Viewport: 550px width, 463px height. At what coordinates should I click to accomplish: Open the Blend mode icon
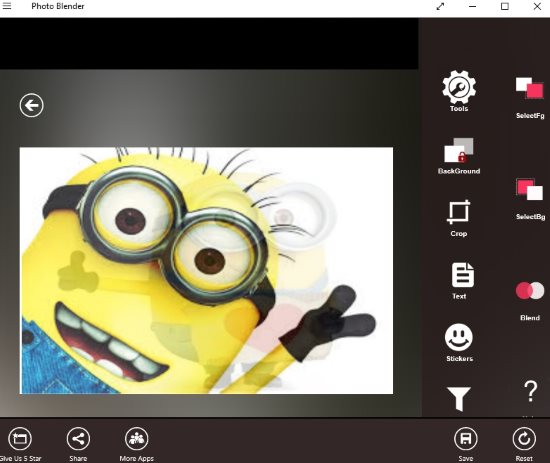[x=530, y=291]
